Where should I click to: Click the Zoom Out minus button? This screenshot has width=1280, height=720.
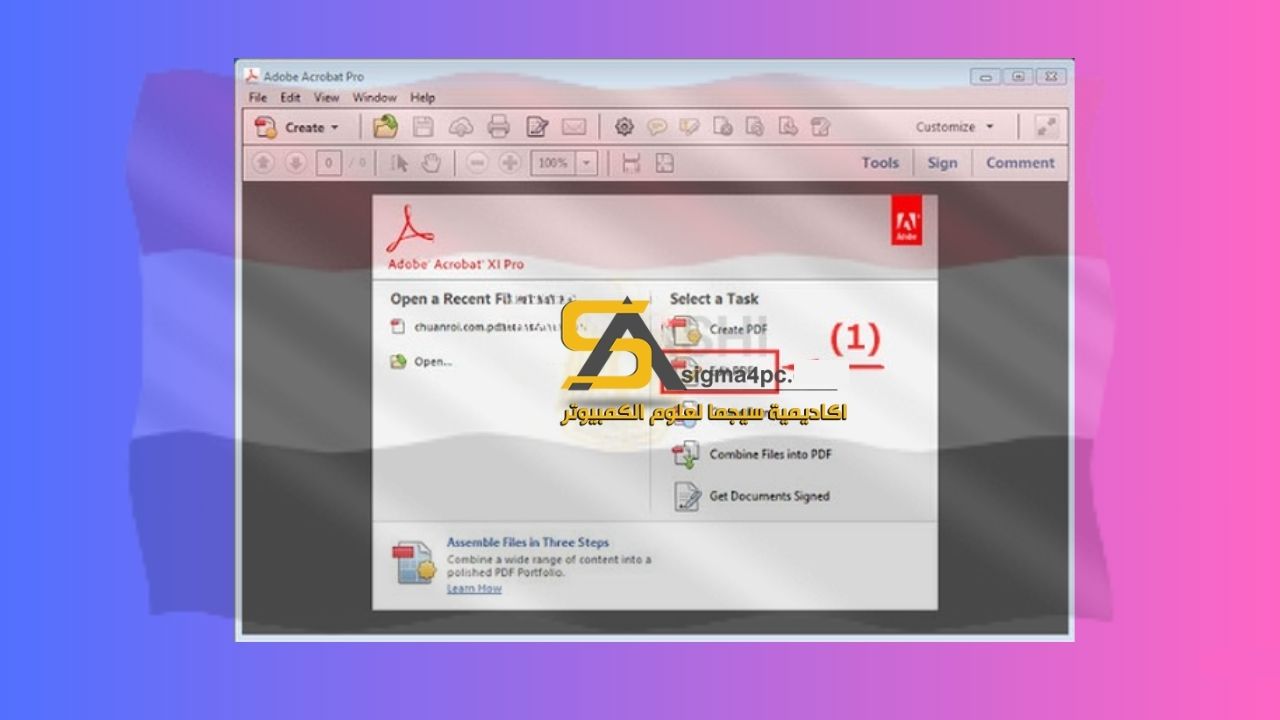(x=477, y=163)
